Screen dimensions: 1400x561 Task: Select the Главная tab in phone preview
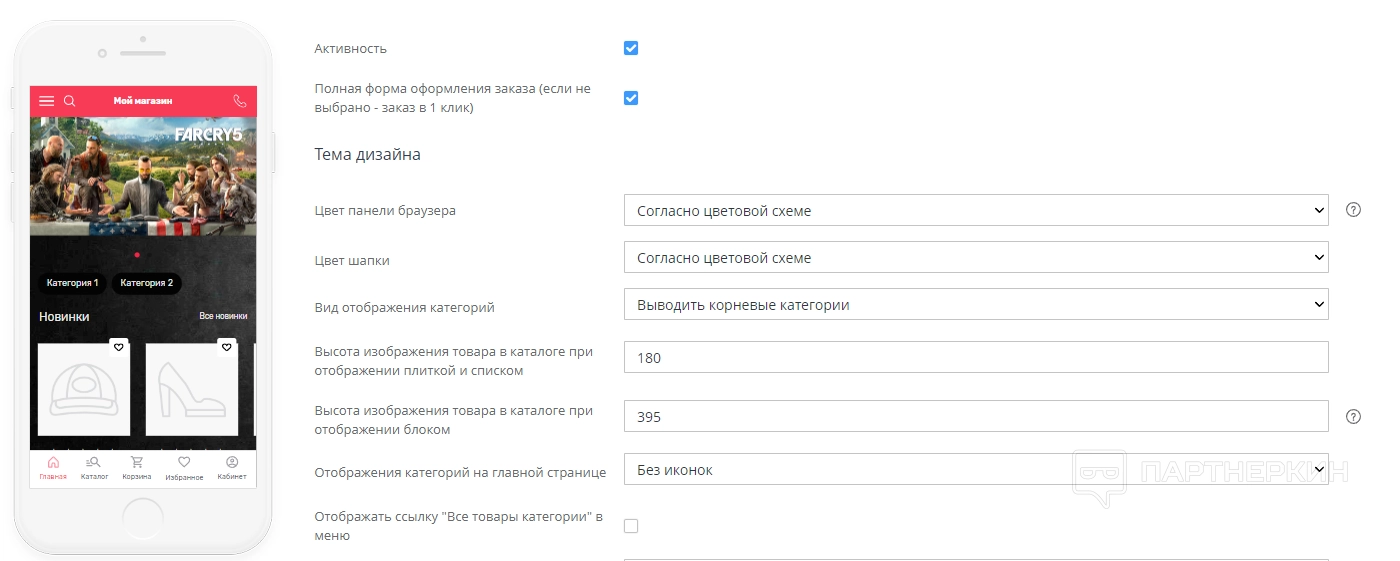pyautogui.click(x=53, y=468)
